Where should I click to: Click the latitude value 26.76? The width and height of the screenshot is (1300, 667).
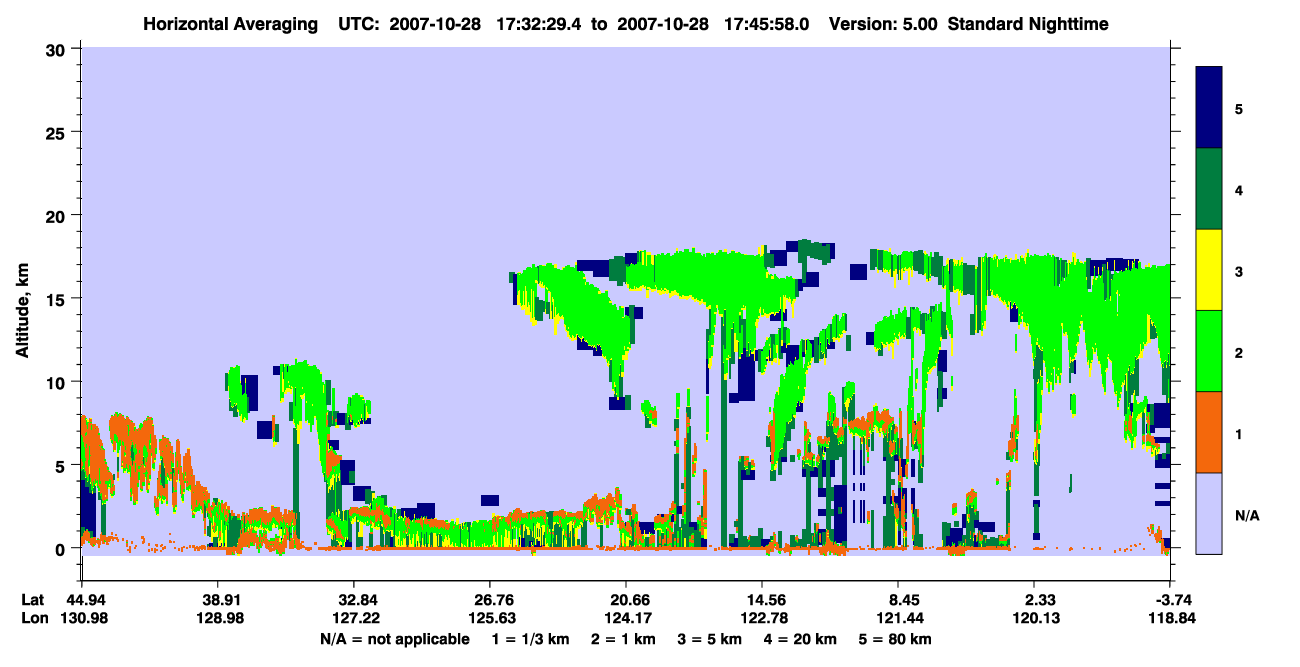click(x=489, y=600)
